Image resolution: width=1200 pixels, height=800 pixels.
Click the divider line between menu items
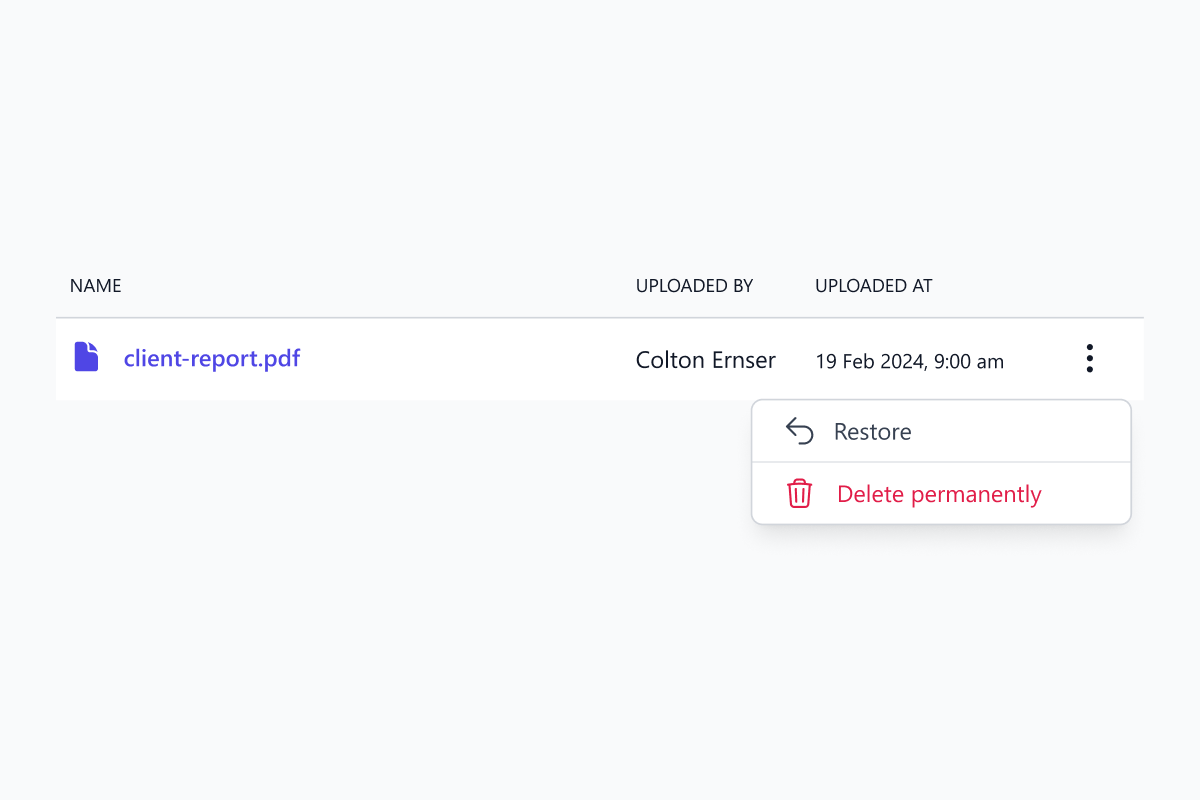tap(940, 462)
